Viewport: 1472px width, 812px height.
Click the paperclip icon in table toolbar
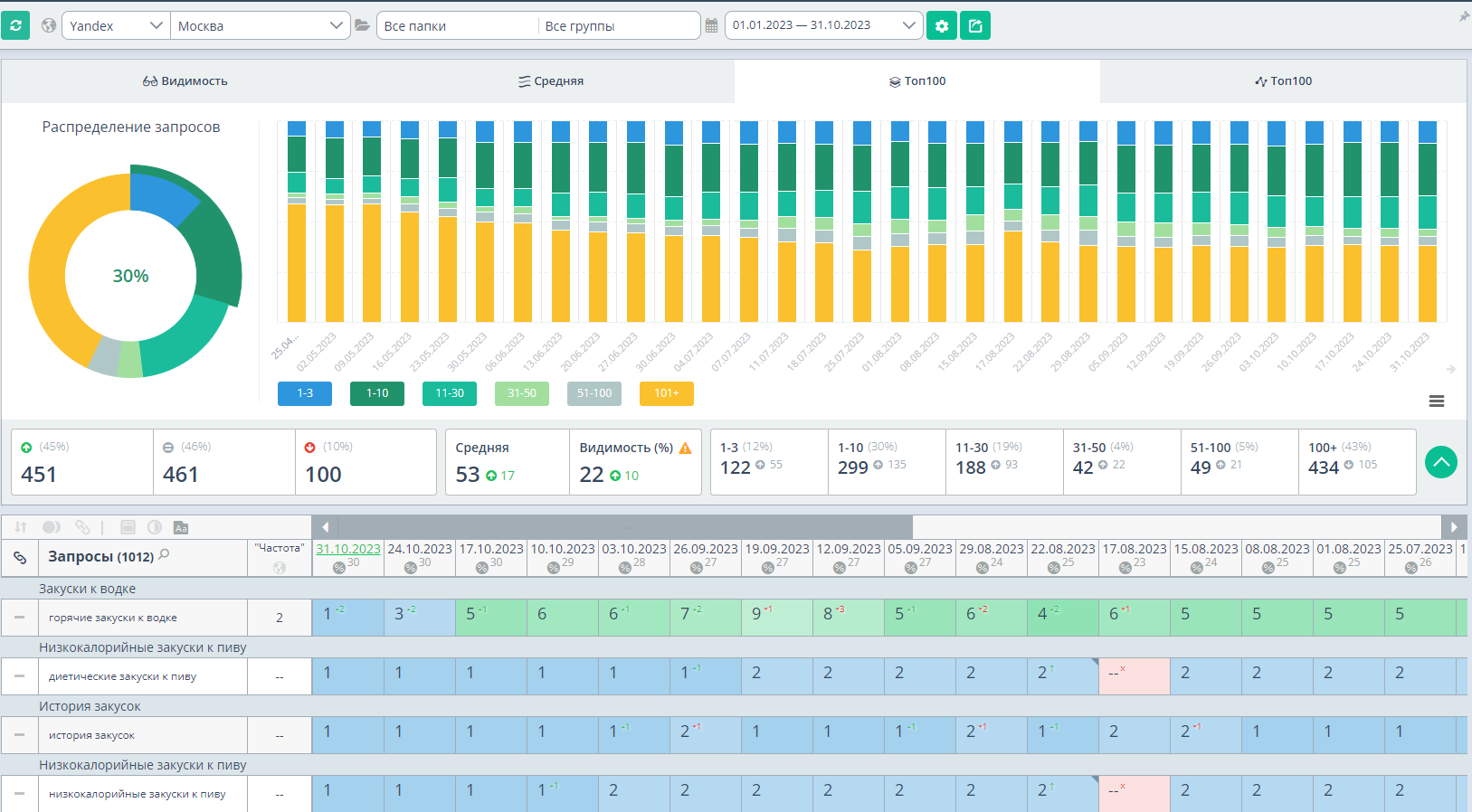coord(82,527)
